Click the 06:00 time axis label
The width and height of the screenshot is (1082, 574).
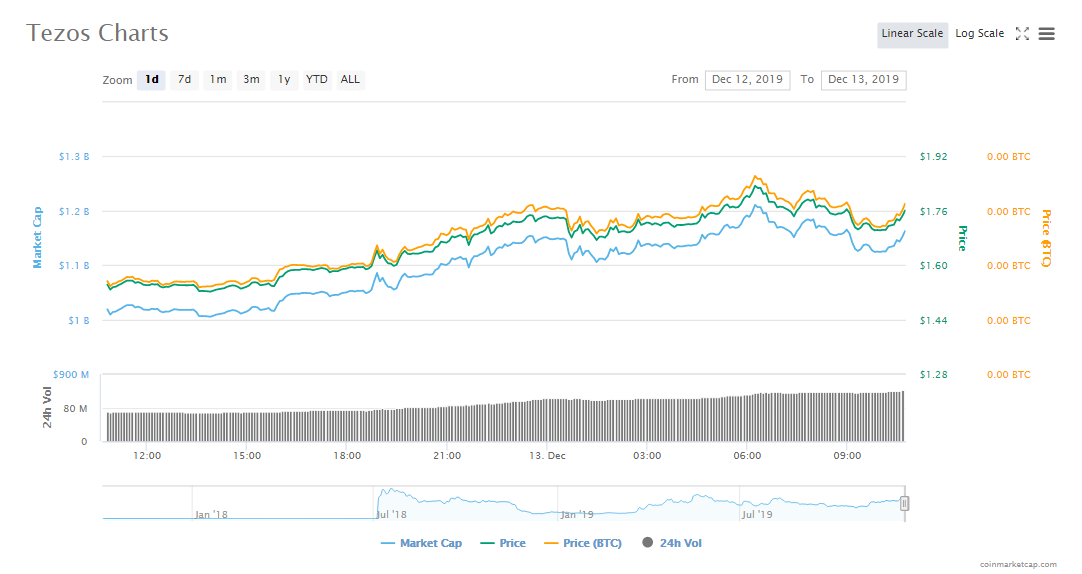pyautogui.click(x=747, y=455)
